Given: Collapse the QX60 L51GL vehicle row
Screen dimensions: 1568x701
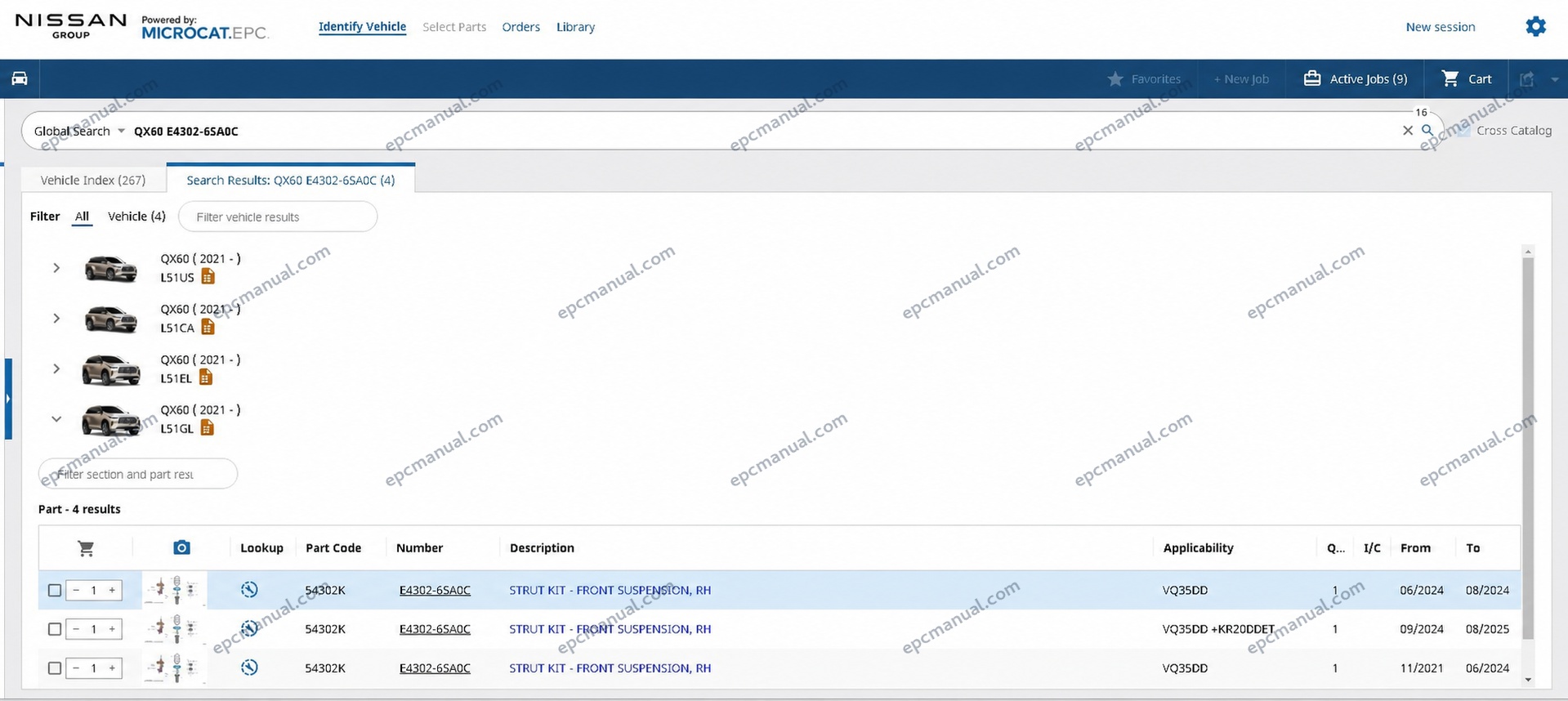Looking at the screenshot, I should [56, 419].
